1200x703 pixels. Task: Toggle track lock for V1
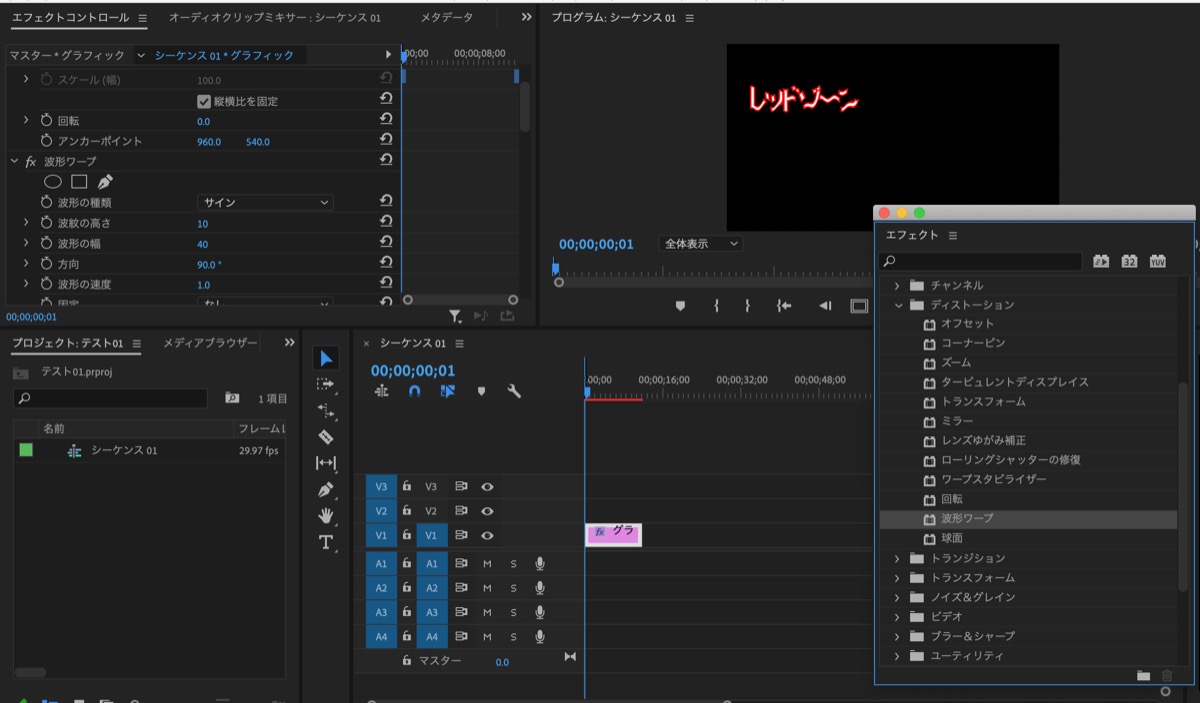click(406, 535)
